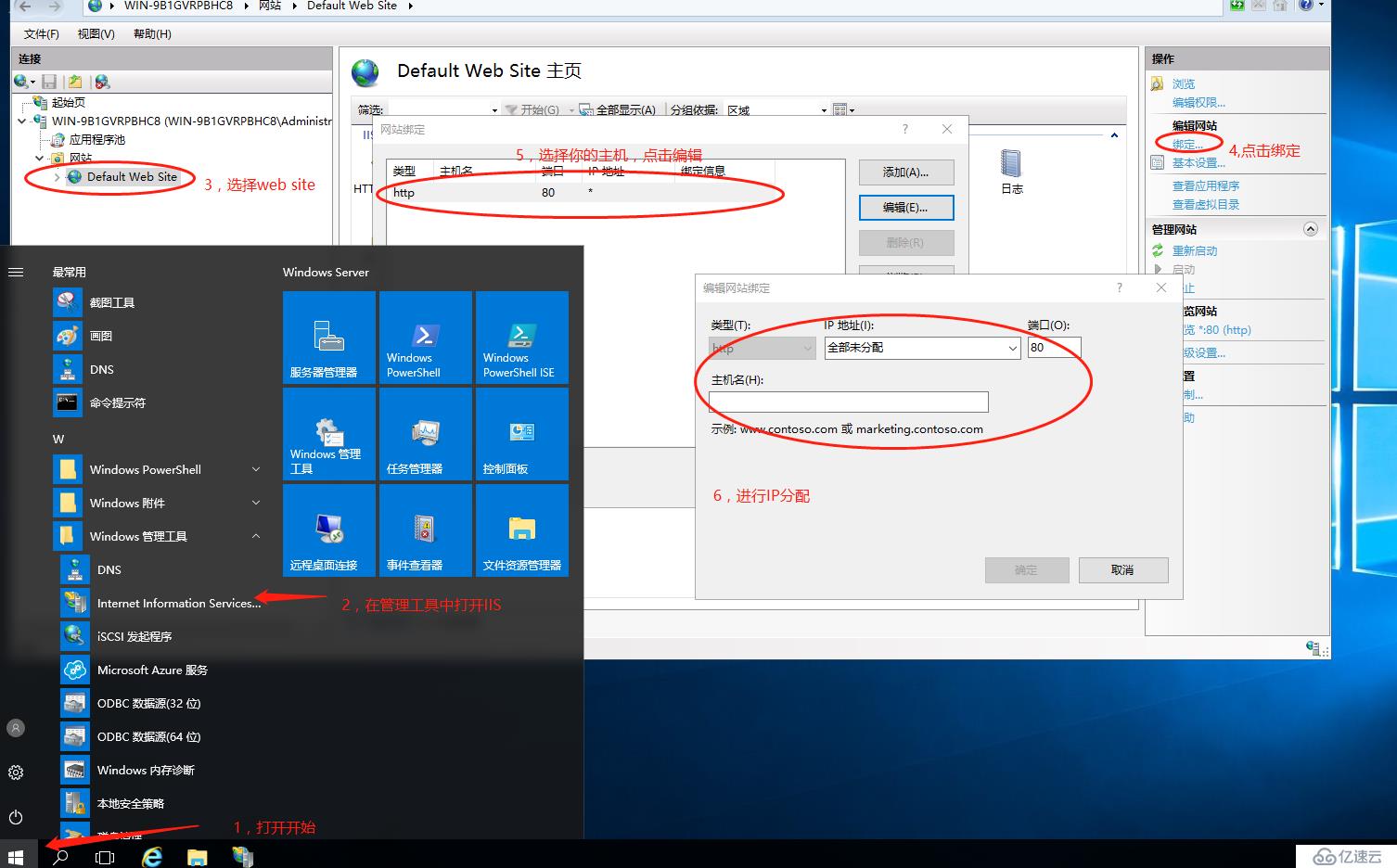This screenshot has width=1397, height=868.
Task: Open the 任务管理器 tile
Action: tap(426, 434)
